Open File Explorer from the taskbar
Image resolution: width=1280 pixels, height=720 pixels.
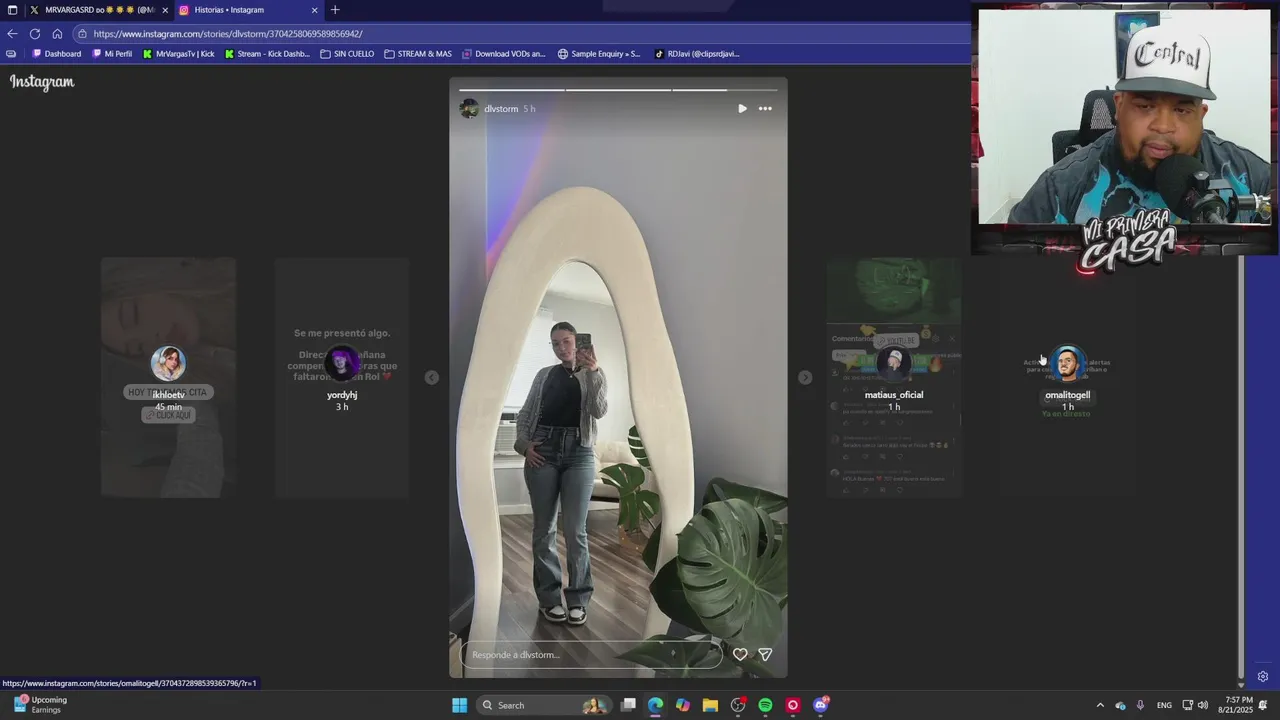pyautogui.click(x=710, y=705)
